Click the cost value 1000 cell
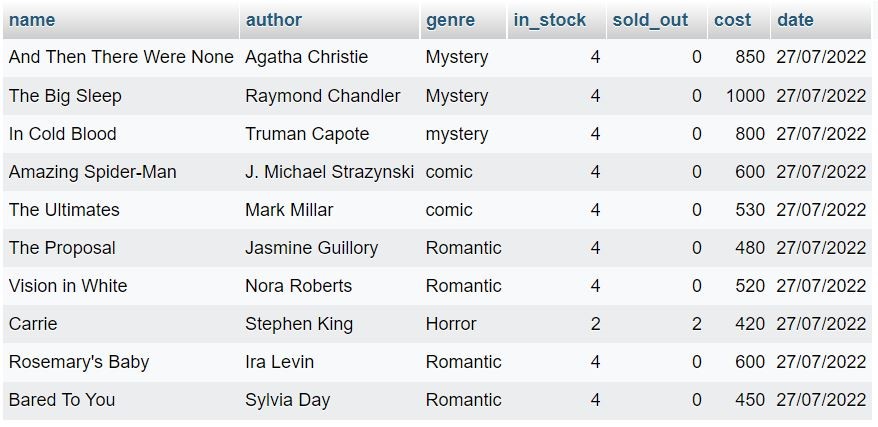 745,96
